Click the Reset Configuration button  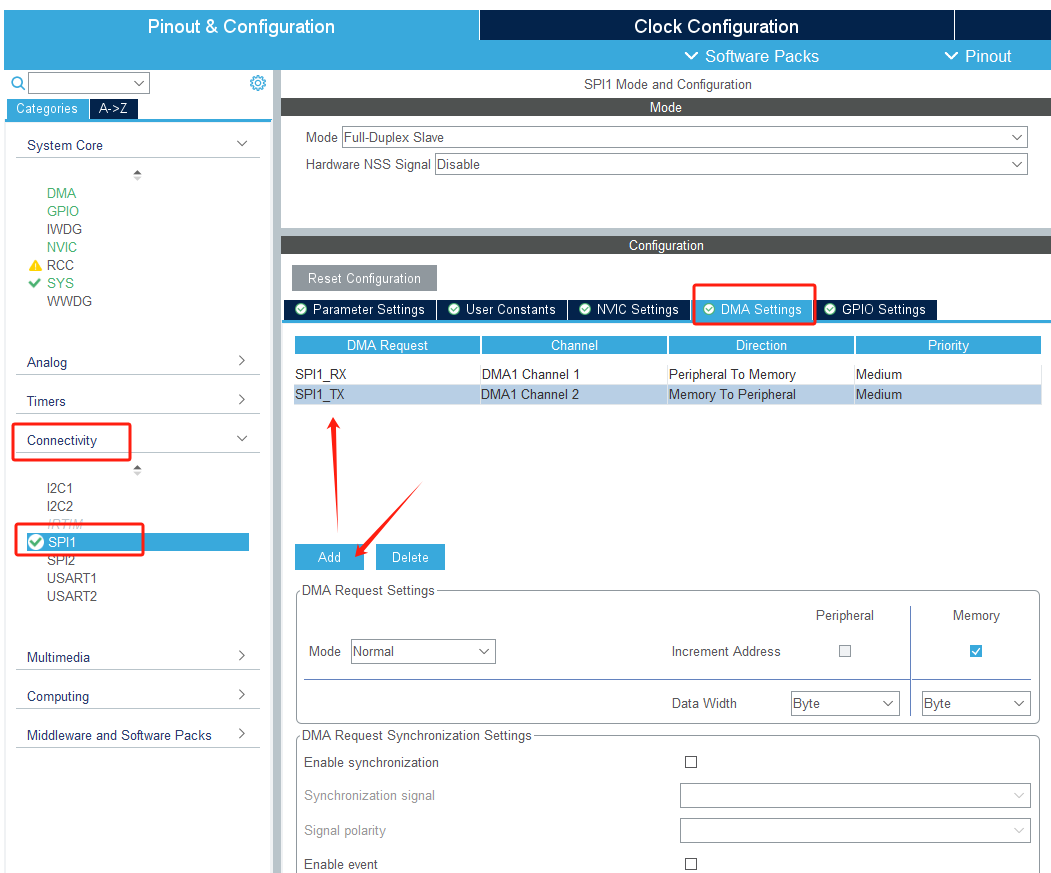coord(365,278)
